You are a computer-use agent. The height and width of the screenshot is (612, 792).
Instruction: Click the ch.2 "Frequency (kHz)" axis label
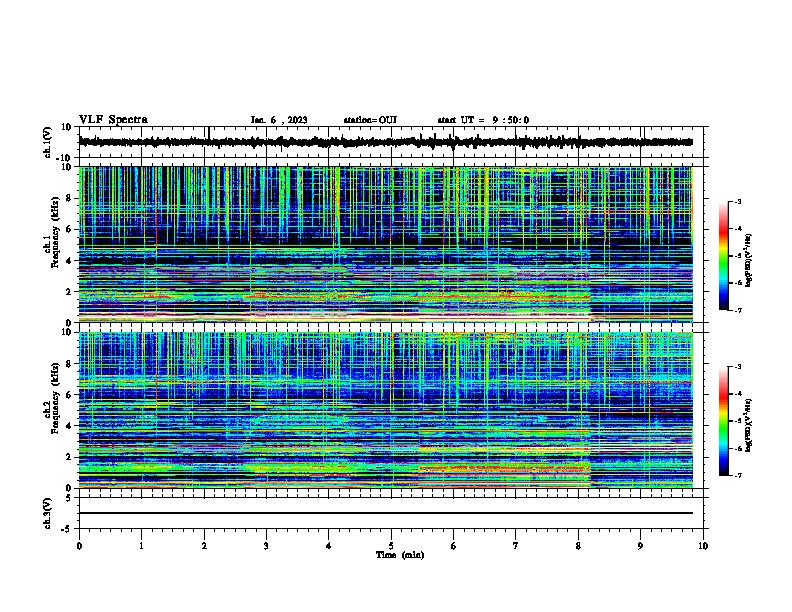tap(55, 398)
